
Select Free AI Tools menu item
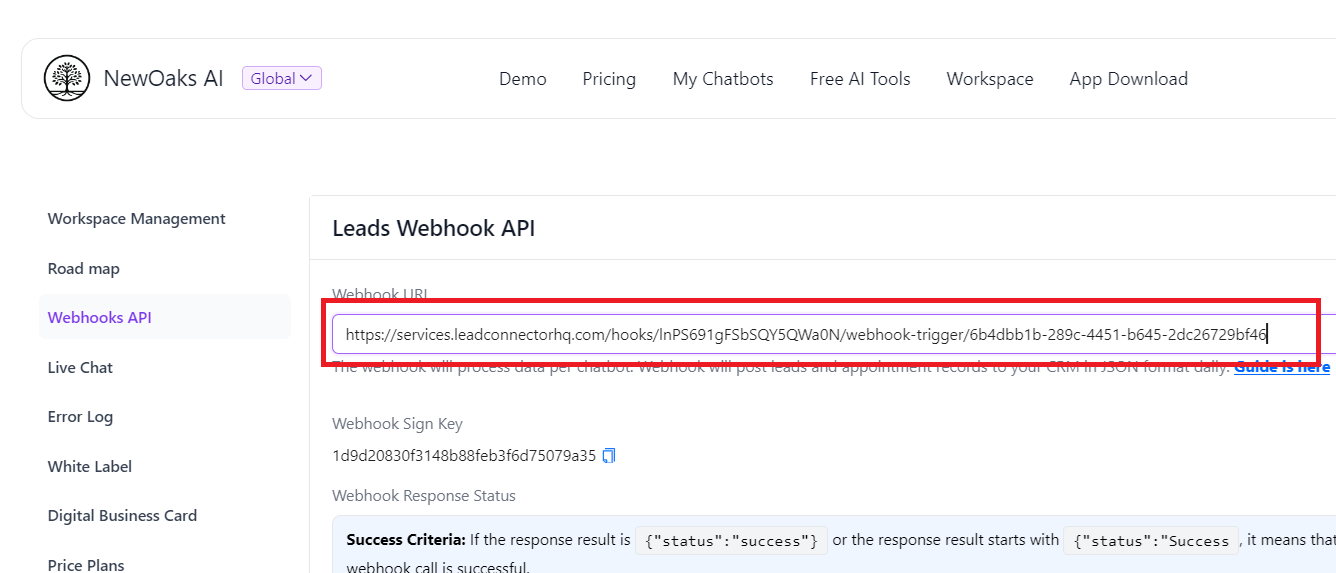coord(859,79)
